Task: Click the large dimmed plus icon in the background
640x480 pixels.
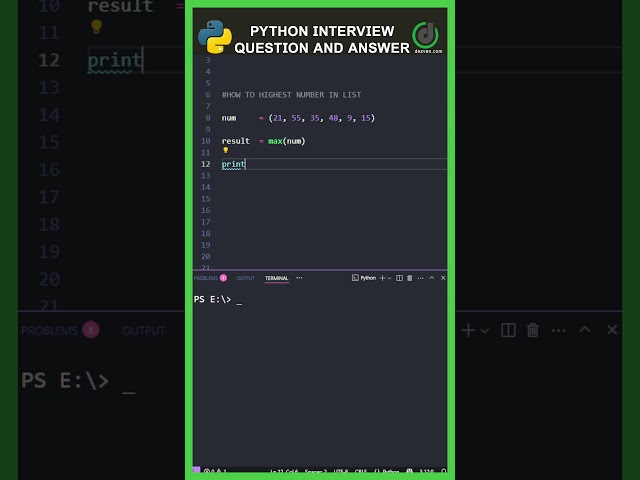Action: 468,330
